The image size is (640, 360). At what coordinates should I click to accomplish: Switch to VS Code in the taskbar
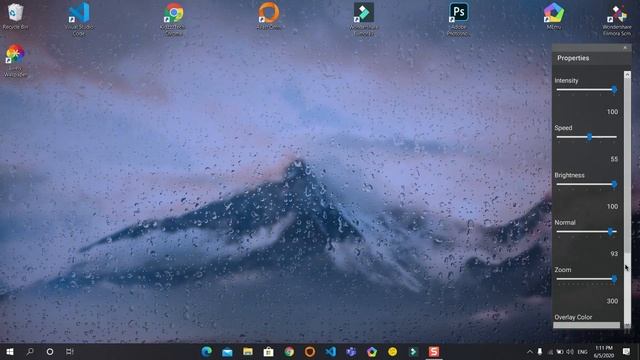331,351
